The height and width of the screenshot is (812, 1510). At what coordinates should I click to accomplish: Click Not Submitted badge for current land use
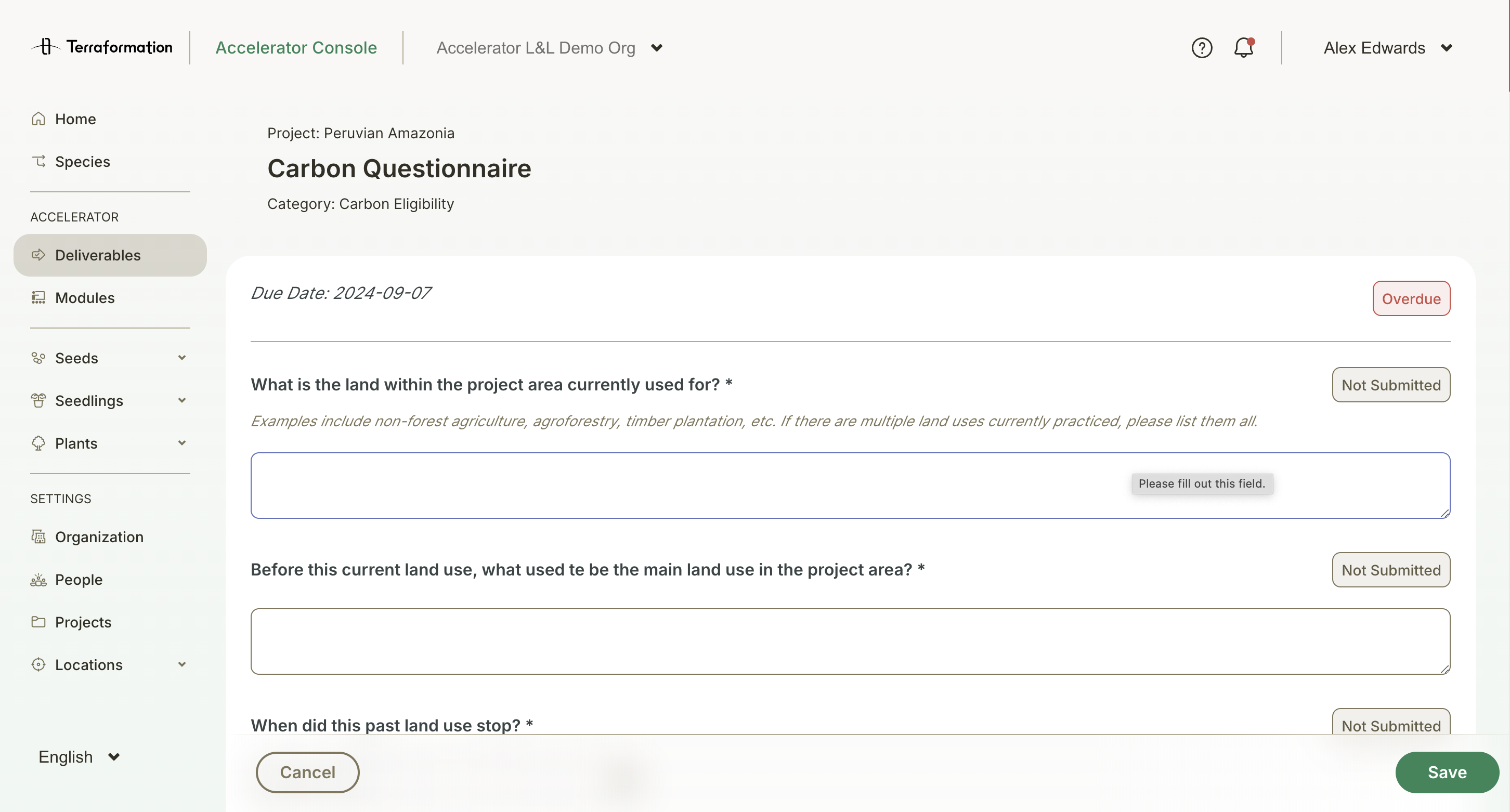pyautogui.click(x=1391, y=384)
